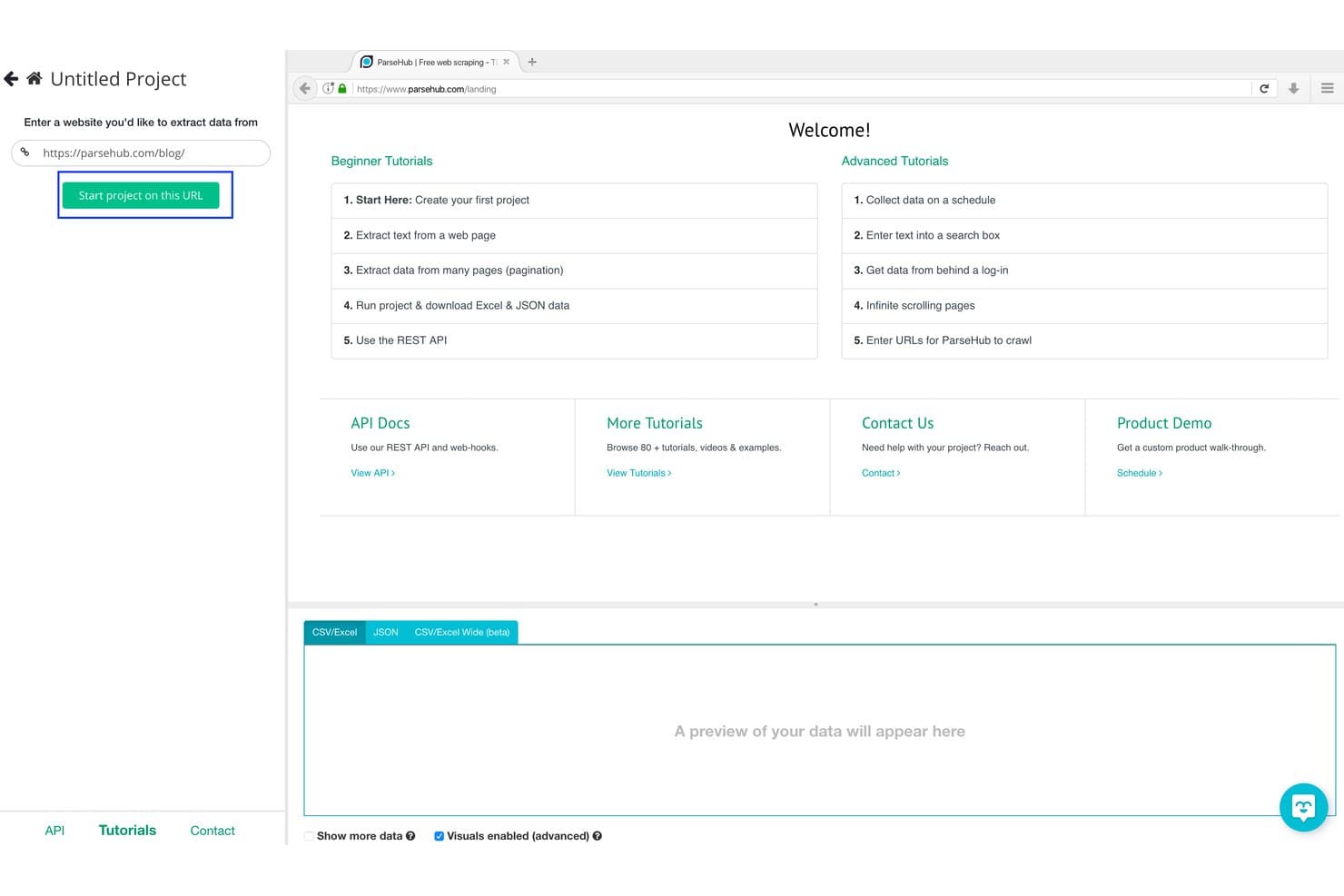Open Infinite scrolling pages tutorial
The width and height of the screenshot is (1344, 896).
click(x=1084, y=306)
